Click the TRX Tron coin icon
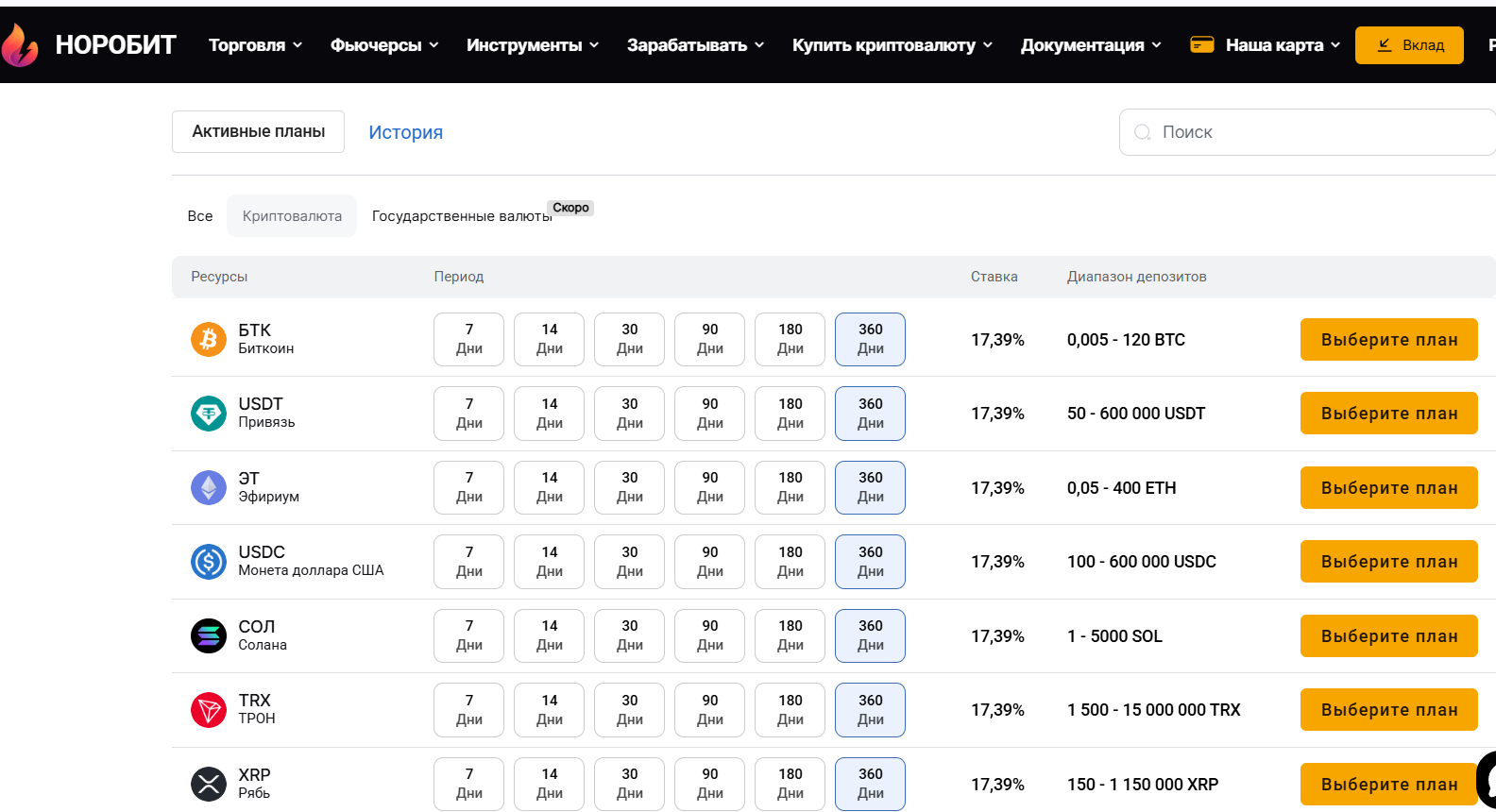 209,710
